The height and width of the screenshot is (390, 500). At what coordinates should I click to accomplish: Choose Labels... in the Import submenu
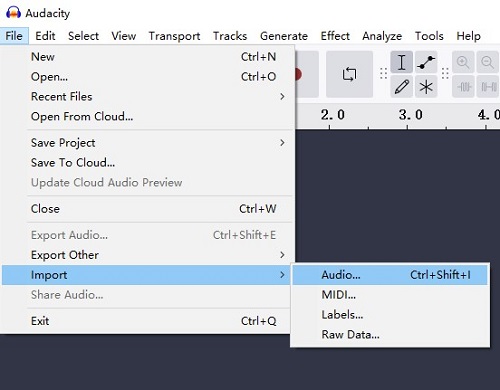390,315
